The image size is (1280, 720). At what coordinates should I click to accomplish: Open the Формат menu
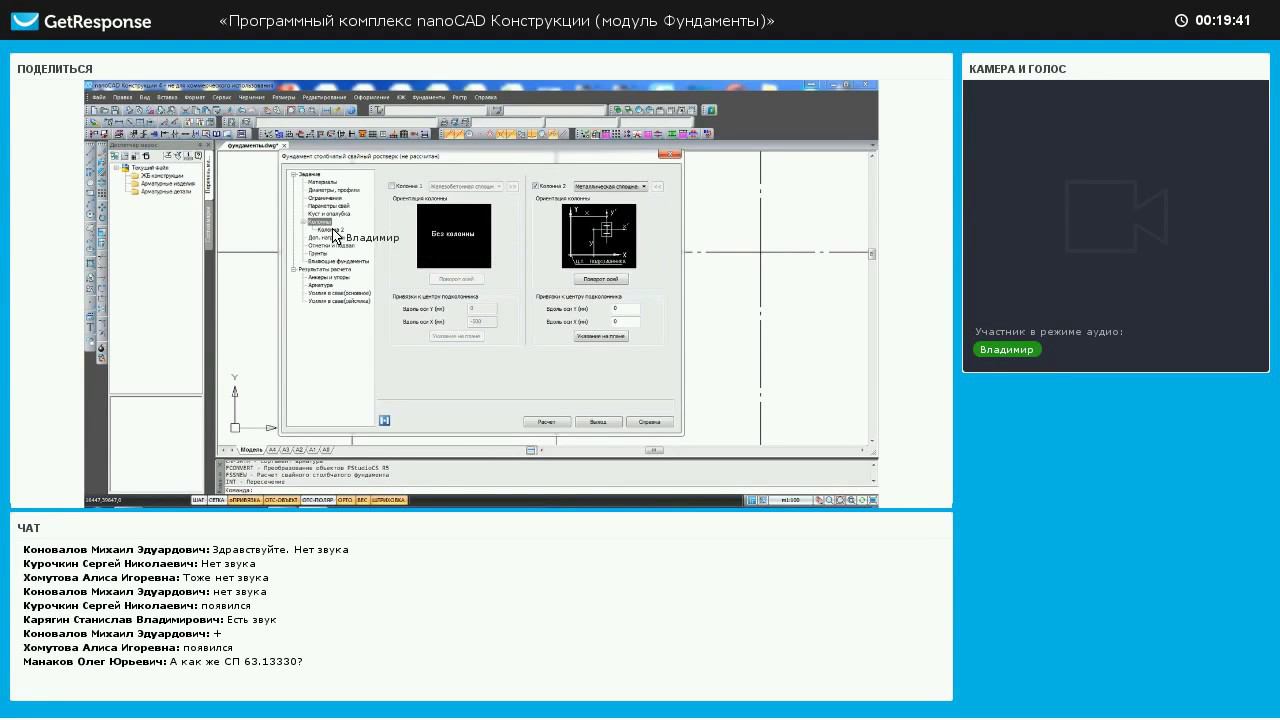tap(195, 97)
